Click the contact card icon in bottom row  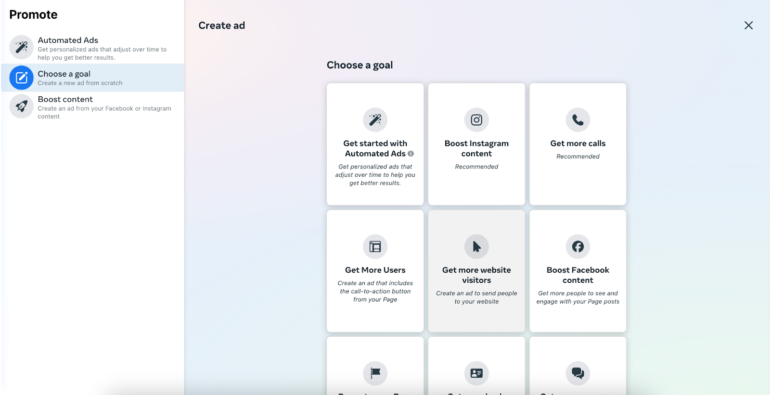click(x=476, y=373)
